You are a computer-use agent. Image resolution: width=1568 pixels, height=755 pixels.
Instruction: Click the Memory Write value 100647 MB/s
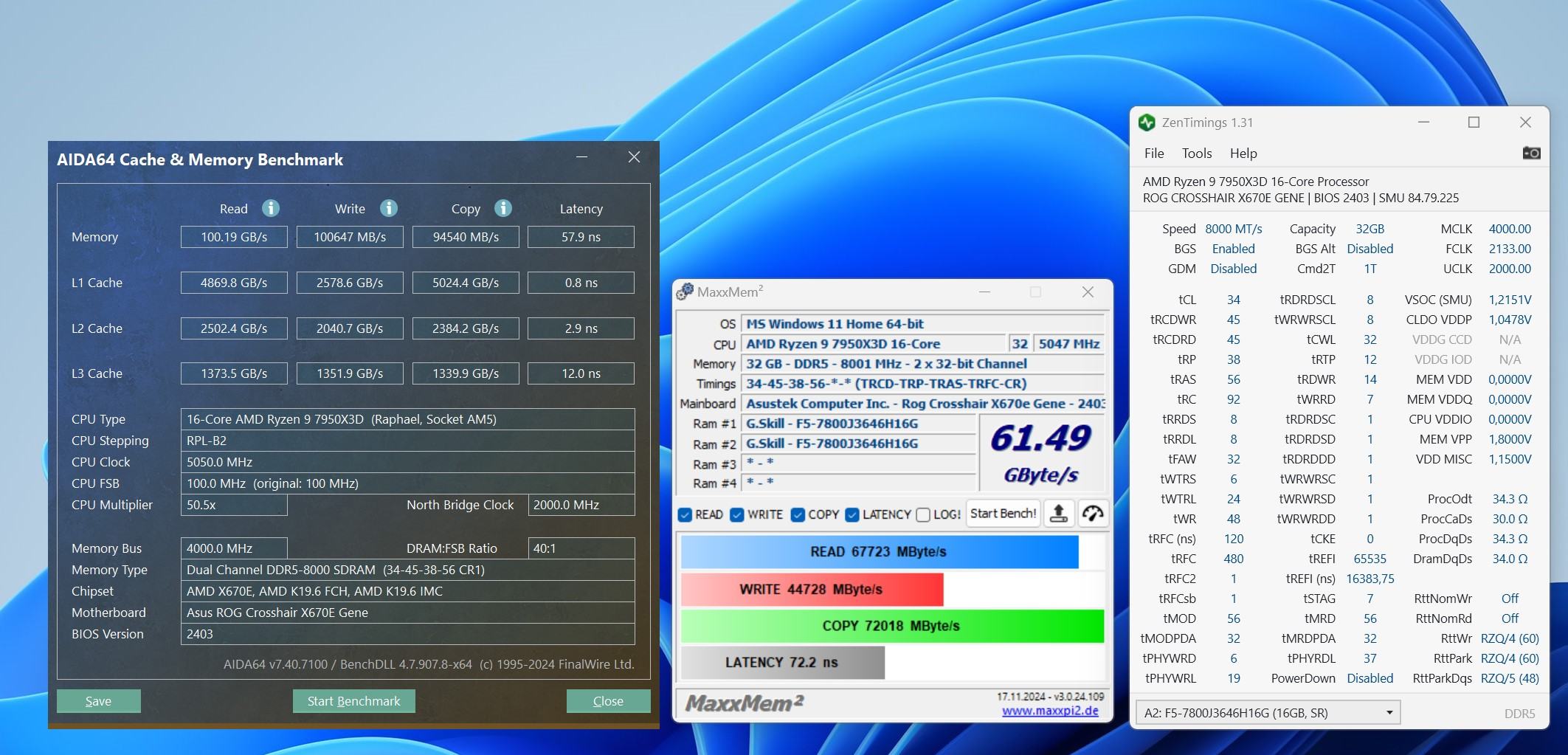[x=350, y=237]
